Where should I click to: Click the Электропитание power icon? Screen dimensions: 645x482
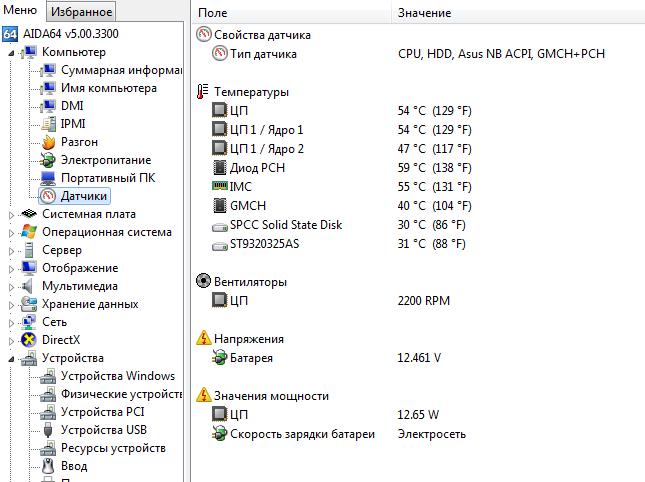coord(47,160)
